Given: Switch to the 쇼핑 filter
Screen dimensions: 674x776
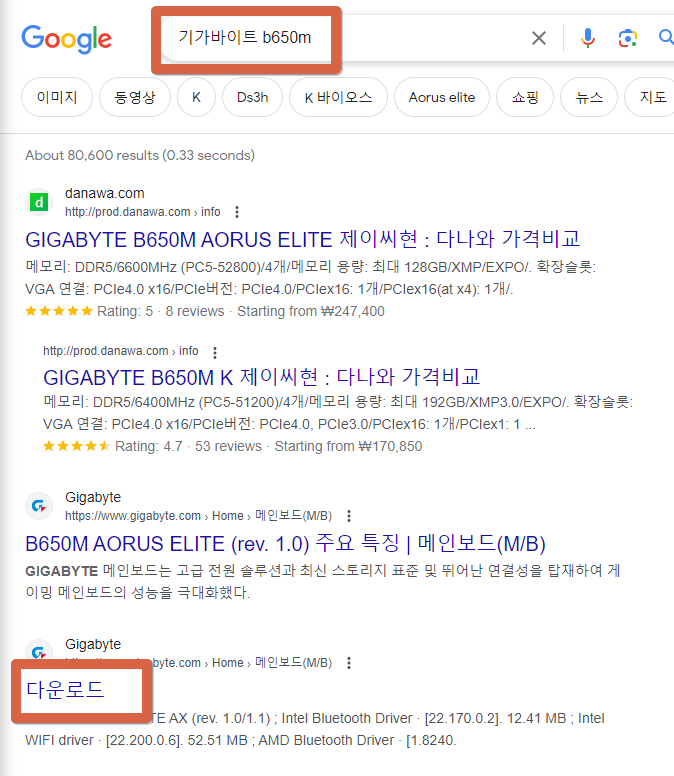Looking at the screenshot, I should pos(525,97).
